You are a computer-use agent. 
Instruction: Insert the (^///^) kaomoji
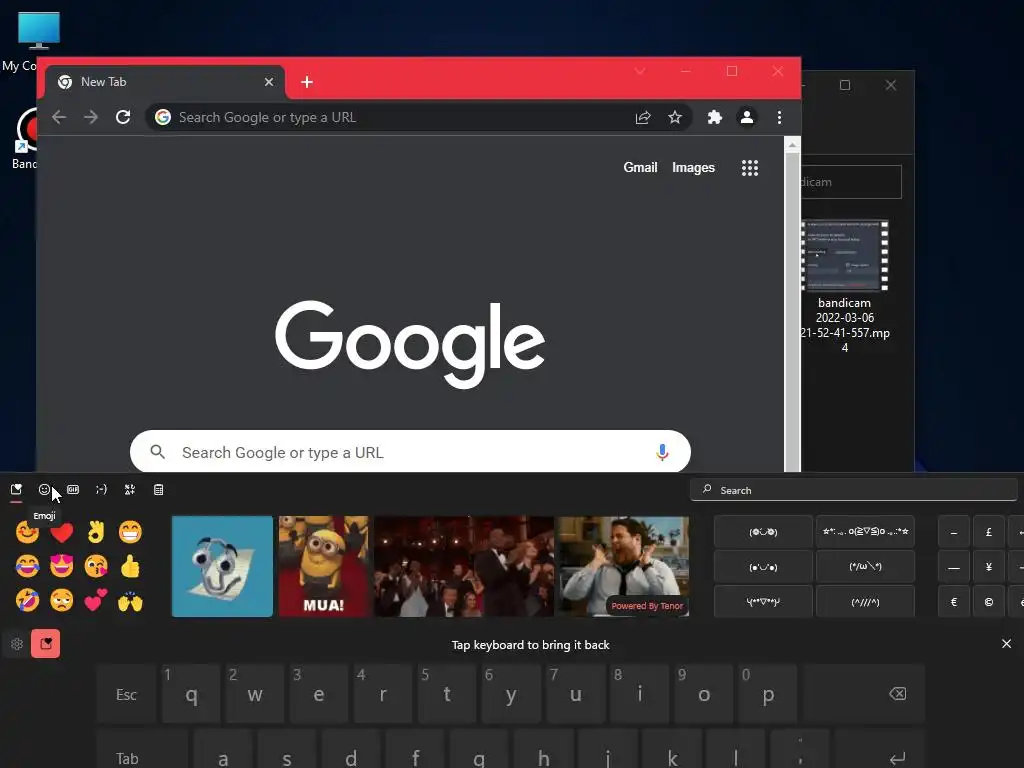click(865, 602)
